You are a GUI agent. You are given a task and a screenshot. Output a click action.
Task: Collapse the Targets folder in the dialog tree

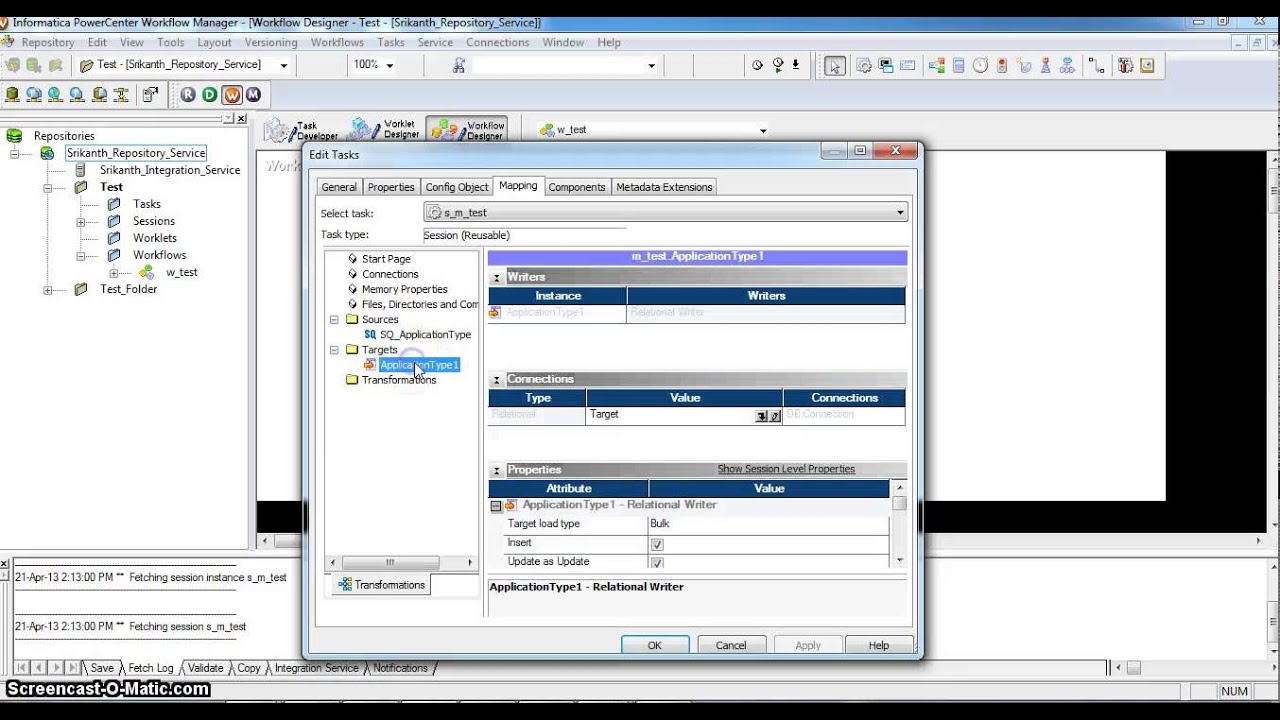click(x=334, y=350)
